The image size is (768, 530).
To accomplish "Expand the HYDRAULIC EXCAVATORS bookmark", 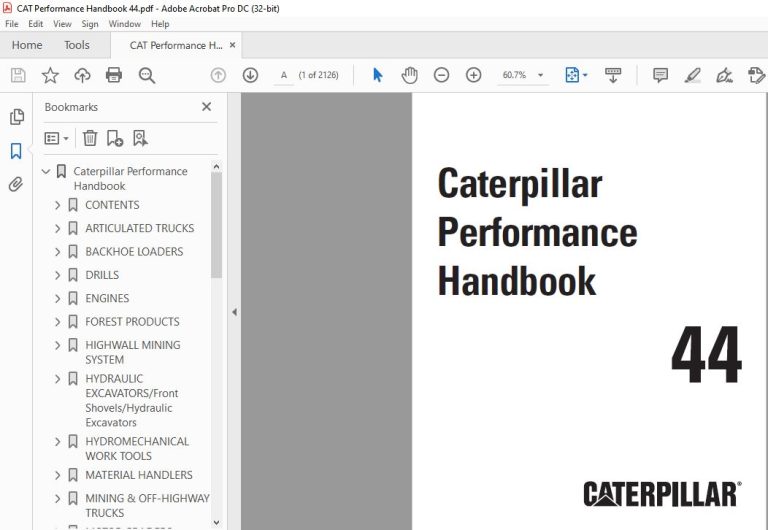I will click(58, 379).
